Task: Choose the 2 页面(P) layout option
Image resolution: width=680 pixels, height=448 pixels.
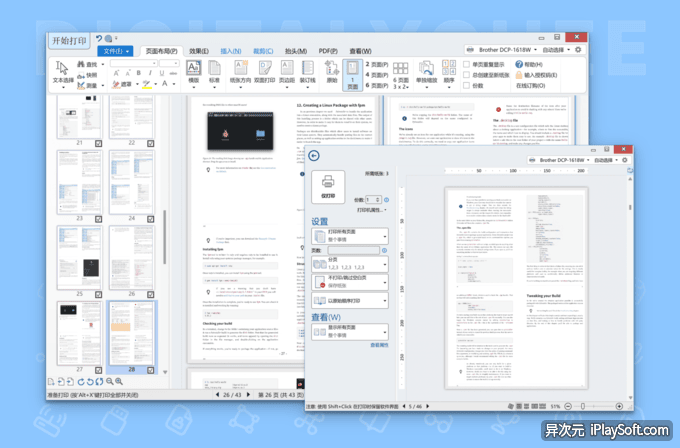Action: click(x=376, y=64)
